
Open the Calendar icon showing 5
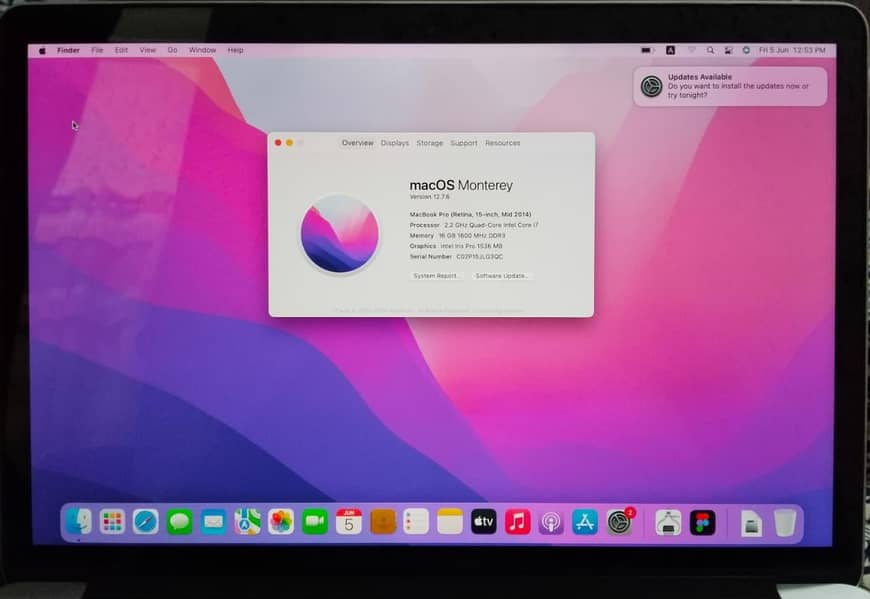349,522
